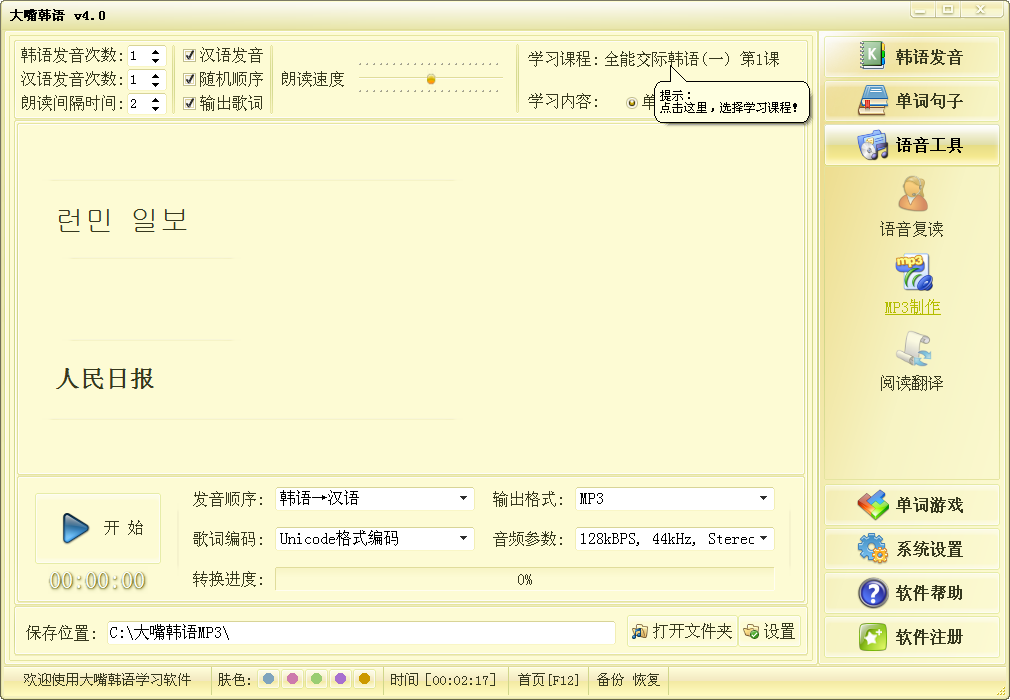This screenshot has height=700, width=1010.
Task: Click the books icon beside 单词句子
Action: [872, 100]
